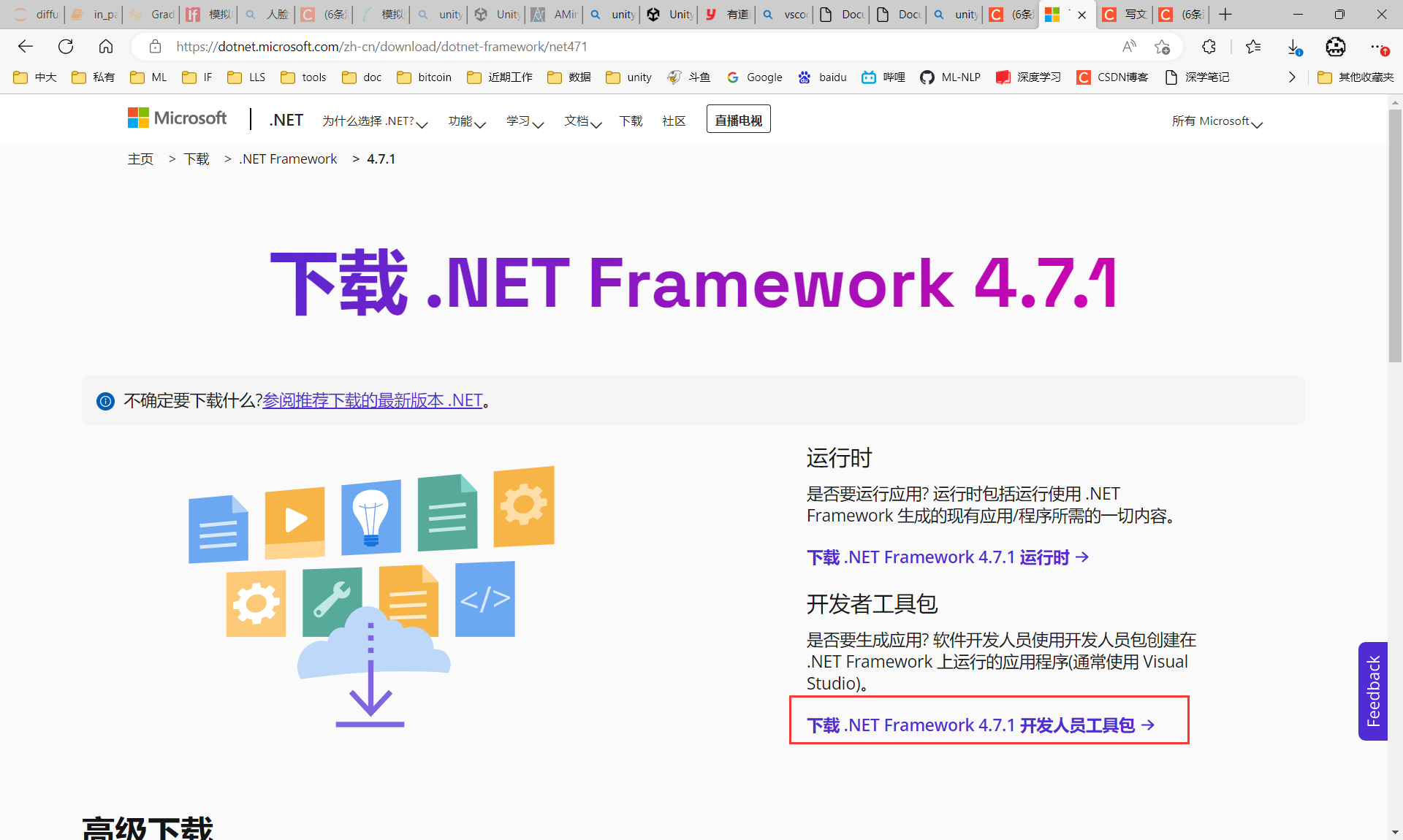Switch to the 写文 browser tab
Image resolution: width=1403 pixels, height=840 pixels.
[x=1125, y=15]
